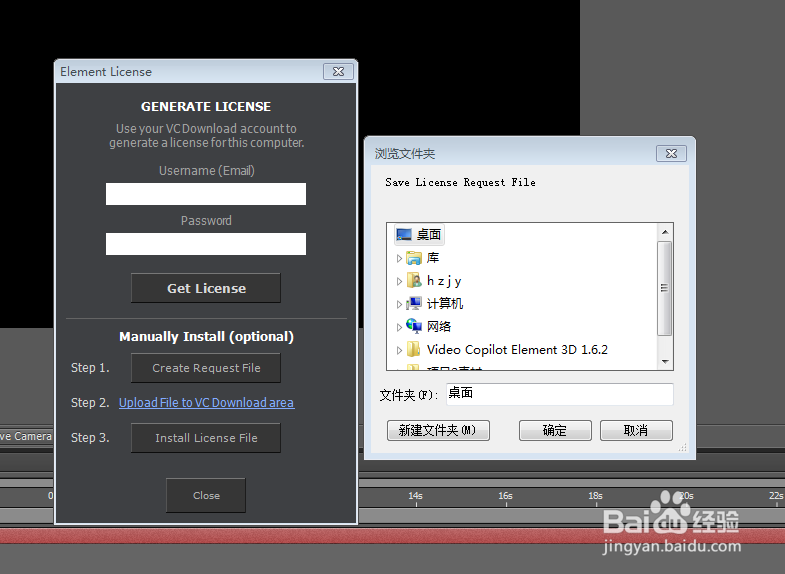Expand the 网络 tree node
Image resolution: width=785 pixels, height=574 pixels.
point(399,327)
